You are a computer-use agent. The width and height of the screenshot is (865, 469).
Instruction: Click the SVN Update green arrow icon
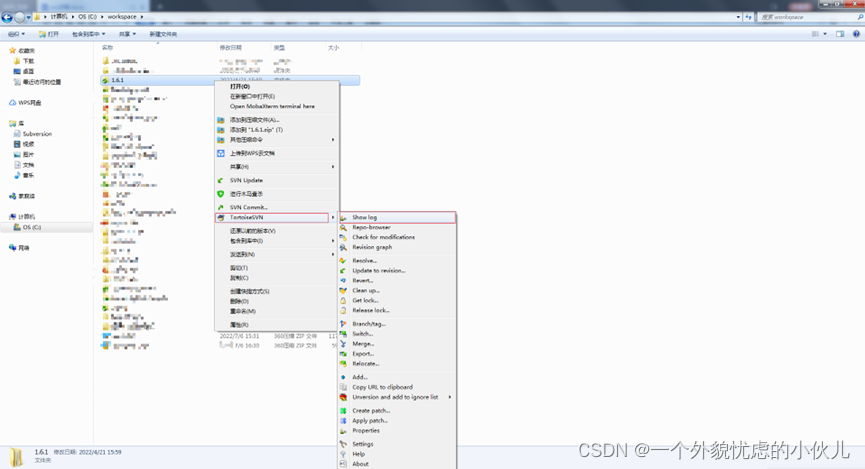[x=221, y=180]
